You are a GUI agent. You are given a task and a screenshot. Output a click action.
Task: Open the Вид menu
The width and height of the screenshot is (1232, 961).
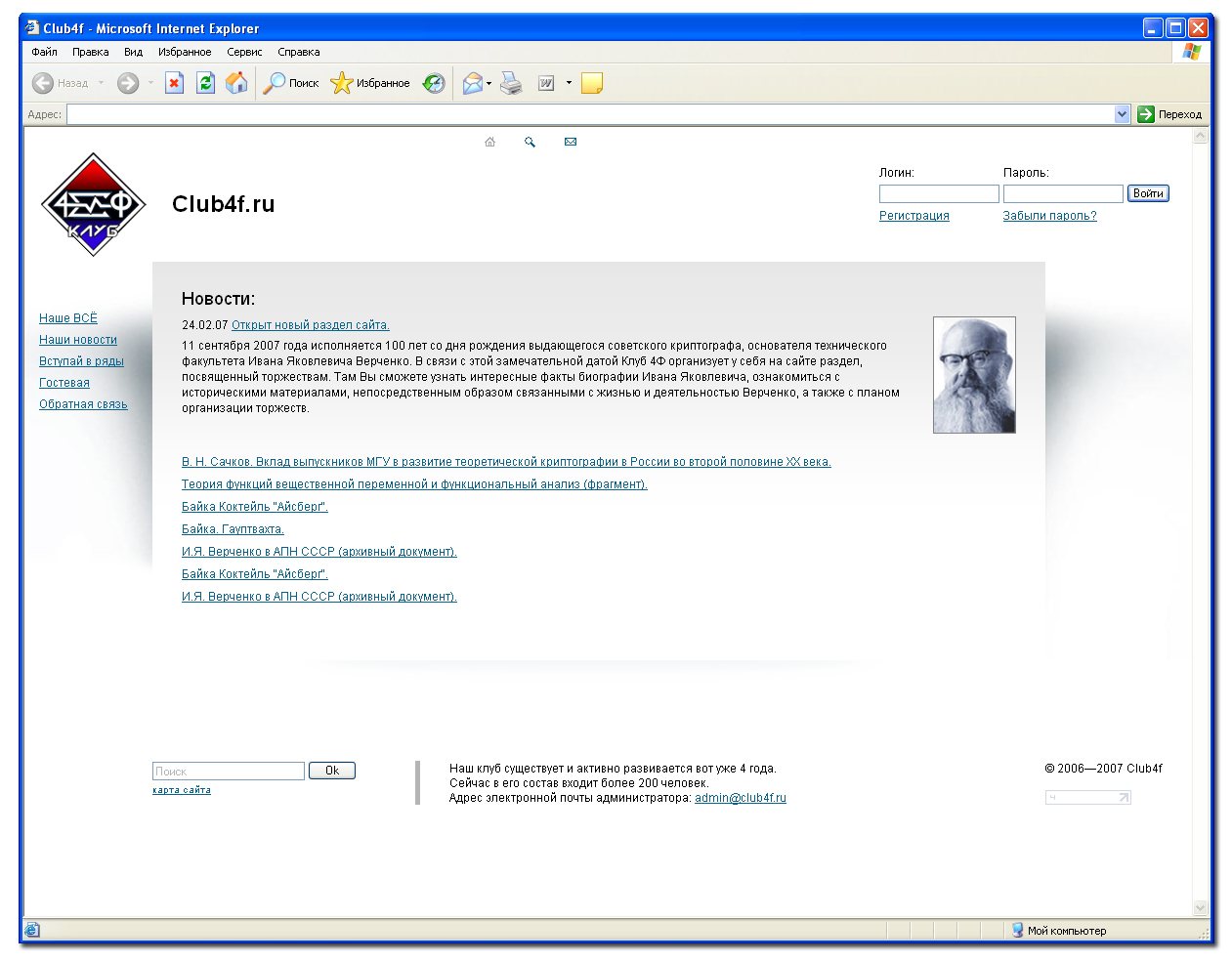coord(133,52)
